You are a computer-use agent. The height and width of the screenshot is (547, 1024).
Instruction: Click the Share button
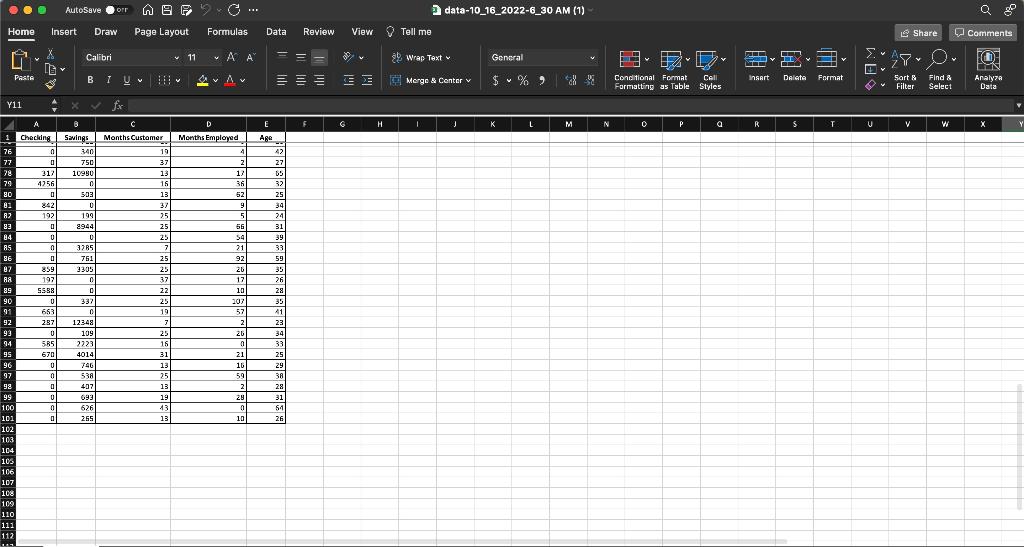[919, 33]
